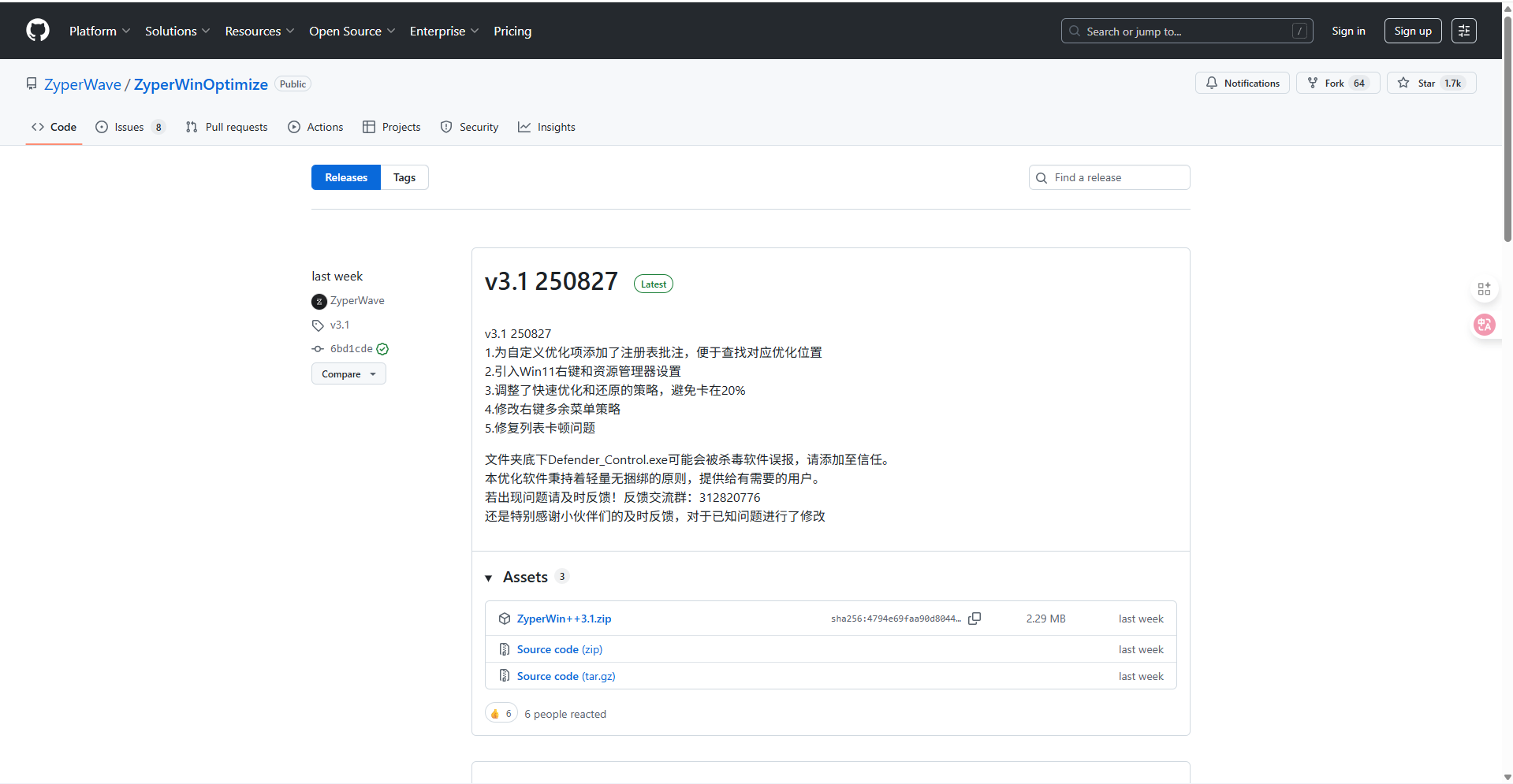1513x784 pixels.
Task: Open the v3.1 tag link
Action: [340, 325]
